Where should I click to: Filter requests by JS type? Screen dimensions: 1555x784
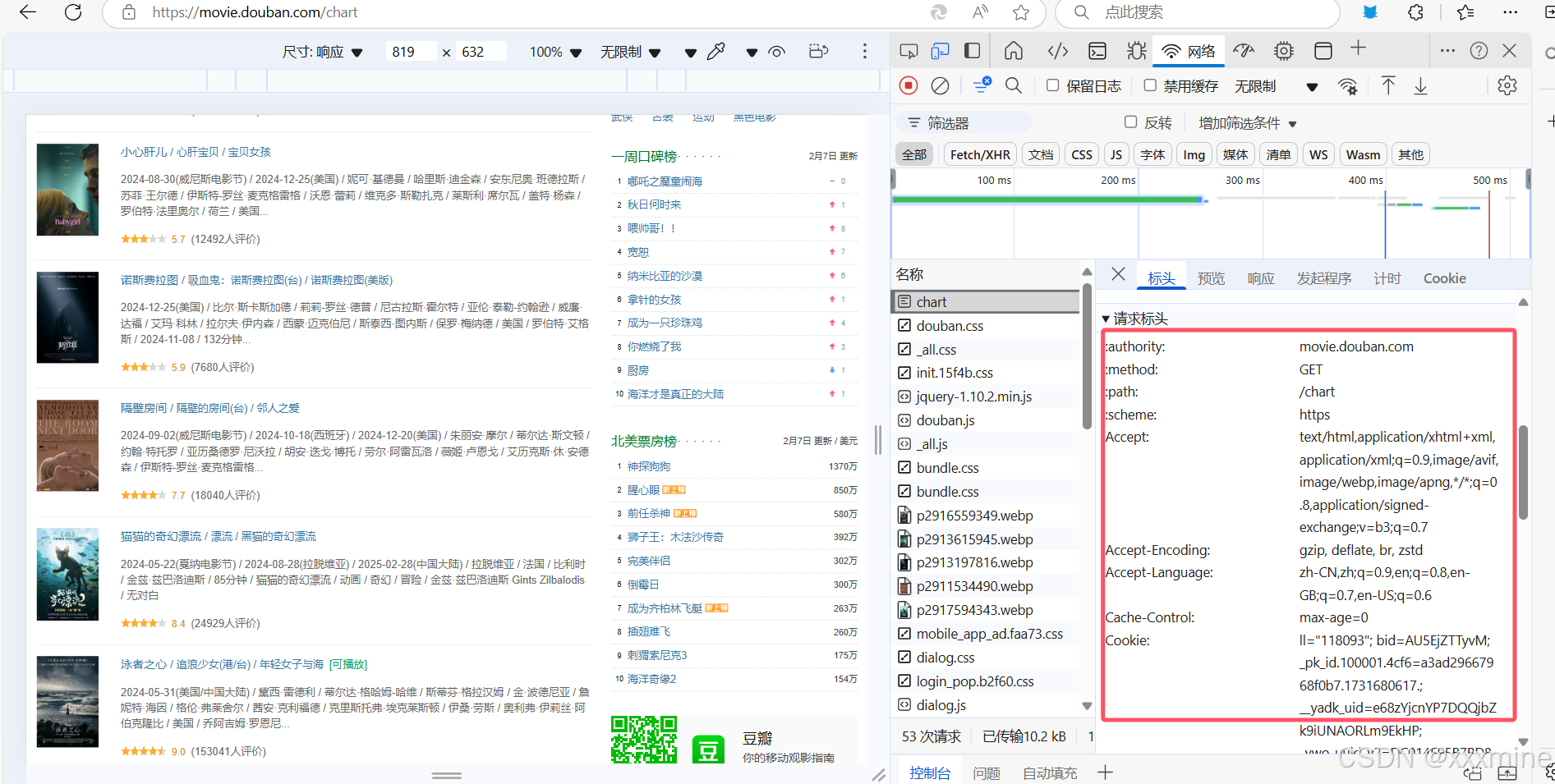(x=1116, y=154)
